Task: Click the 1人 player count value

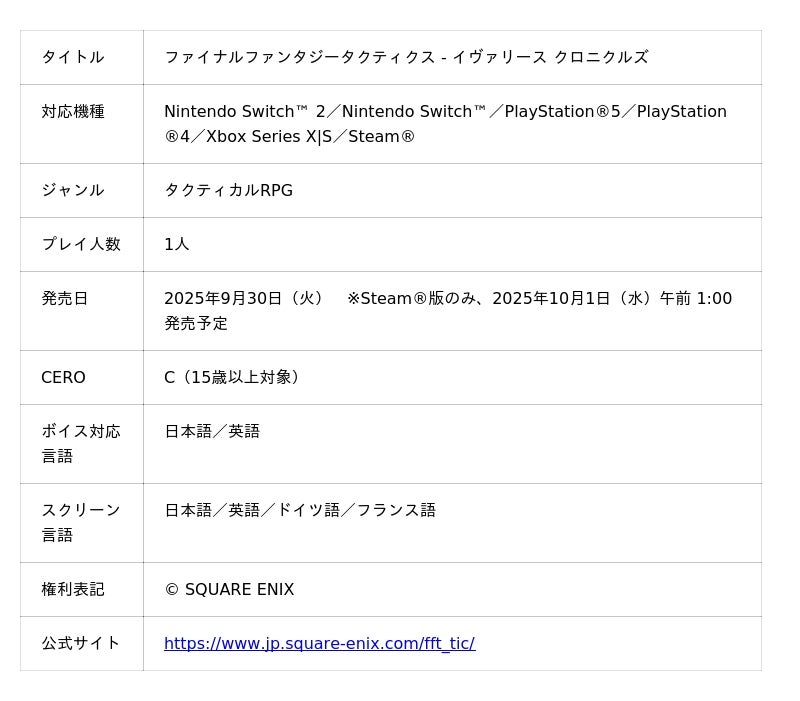Action: point(176,244)
